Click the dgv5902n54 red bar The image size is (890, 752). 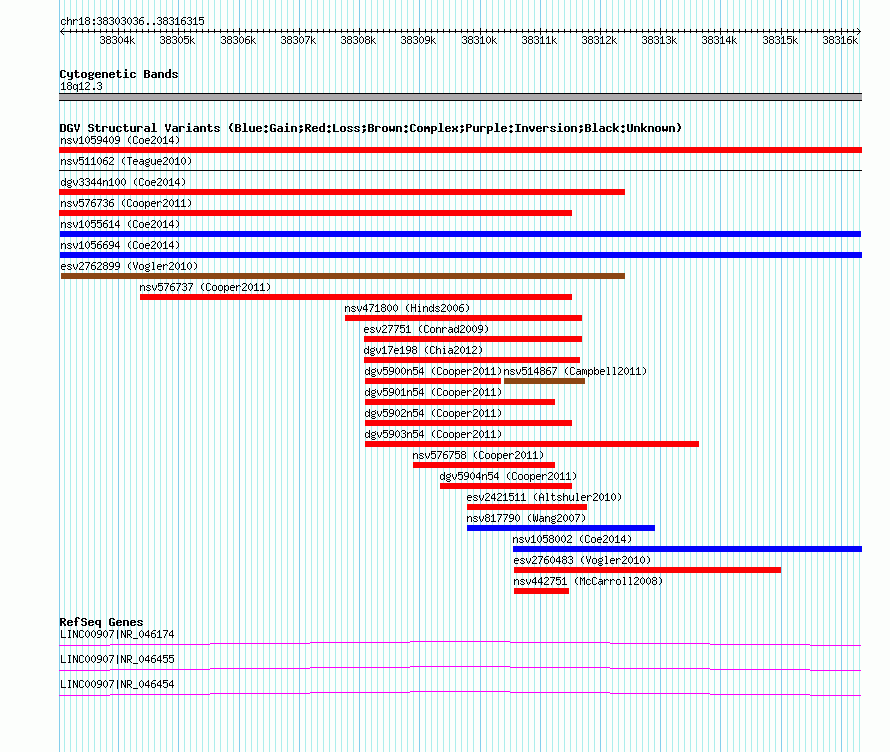coord(468,423)
